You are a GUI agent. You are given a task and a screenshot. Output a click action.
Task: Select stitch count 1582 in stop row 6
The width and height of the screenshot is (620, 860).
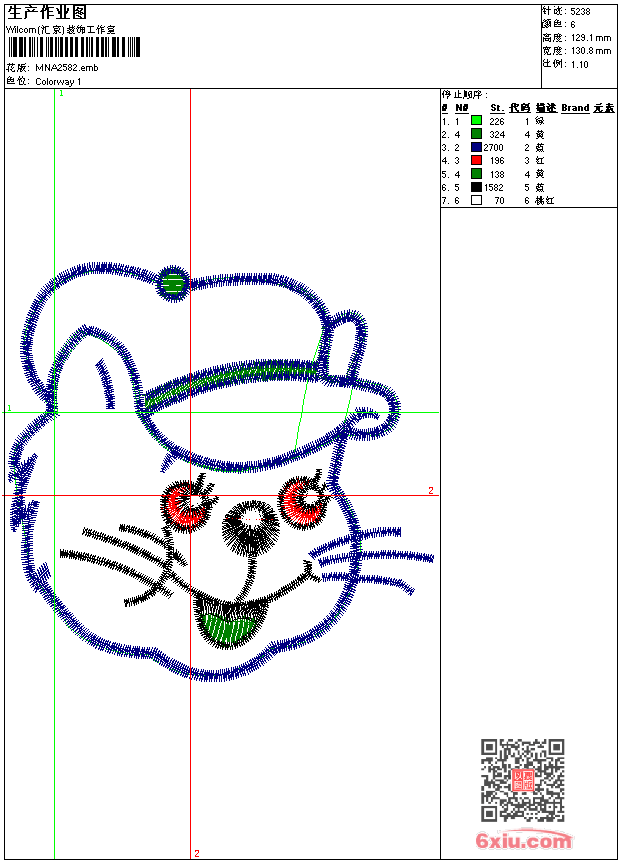tap(493, 188)
